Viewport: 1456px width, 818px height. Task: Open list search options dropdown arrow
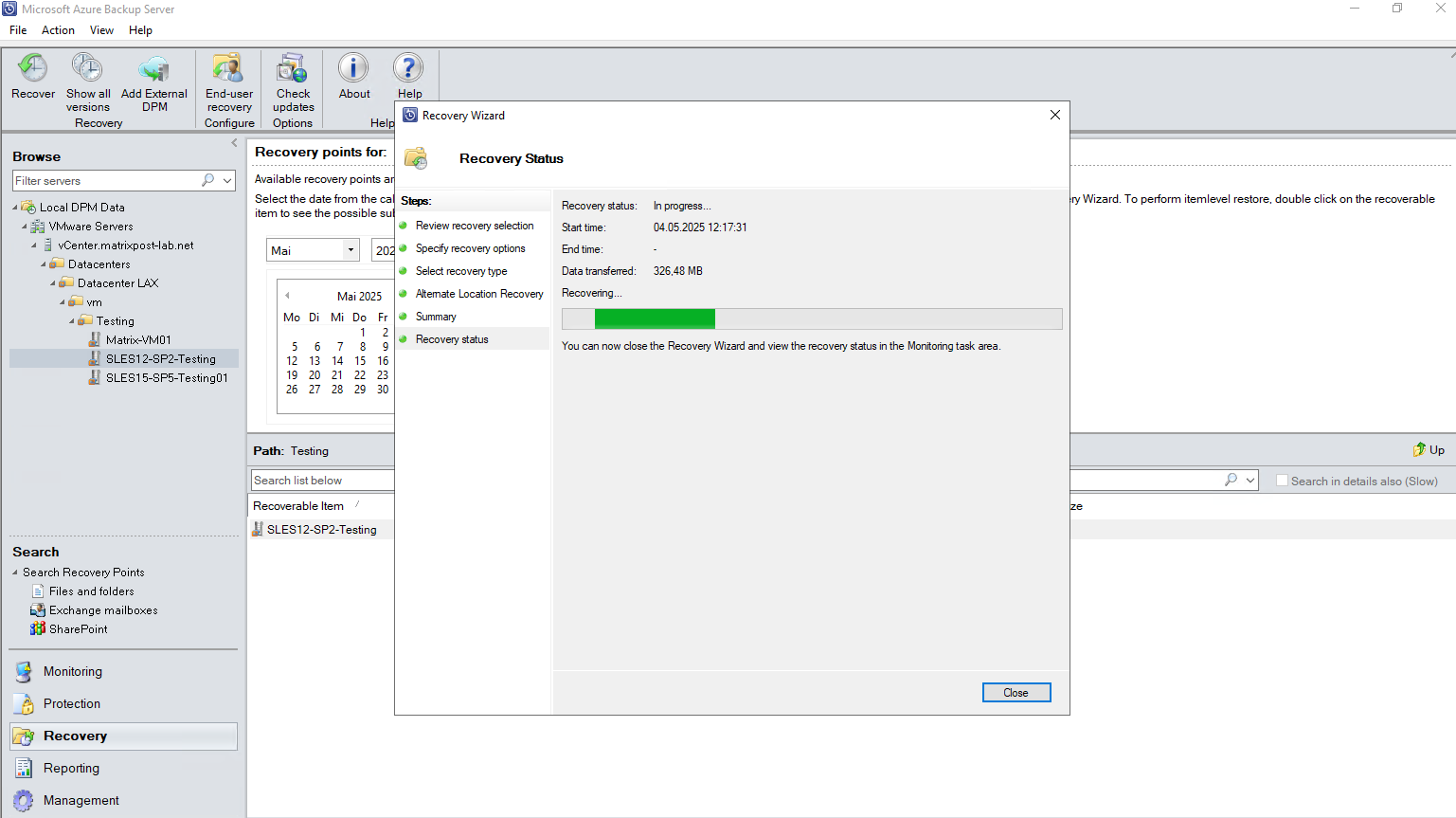tap(1250, 481)
